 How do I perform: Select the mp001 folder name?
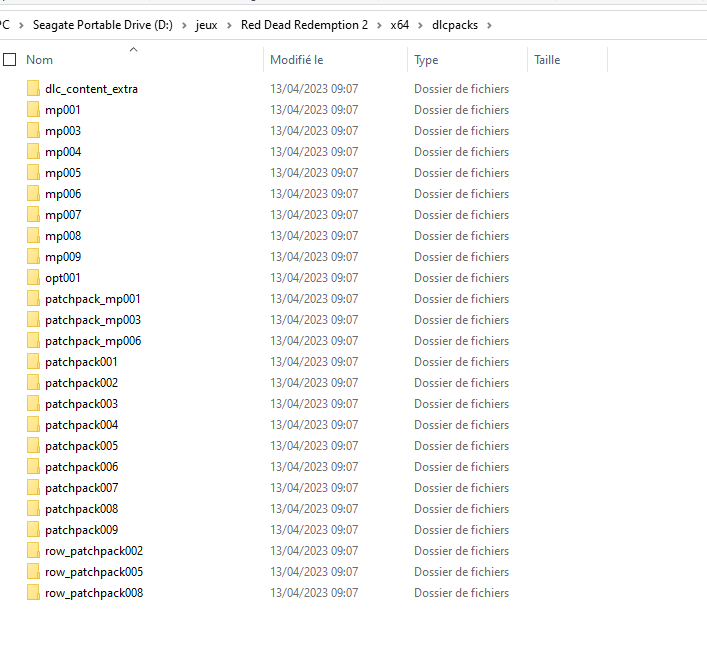(63, 110)
